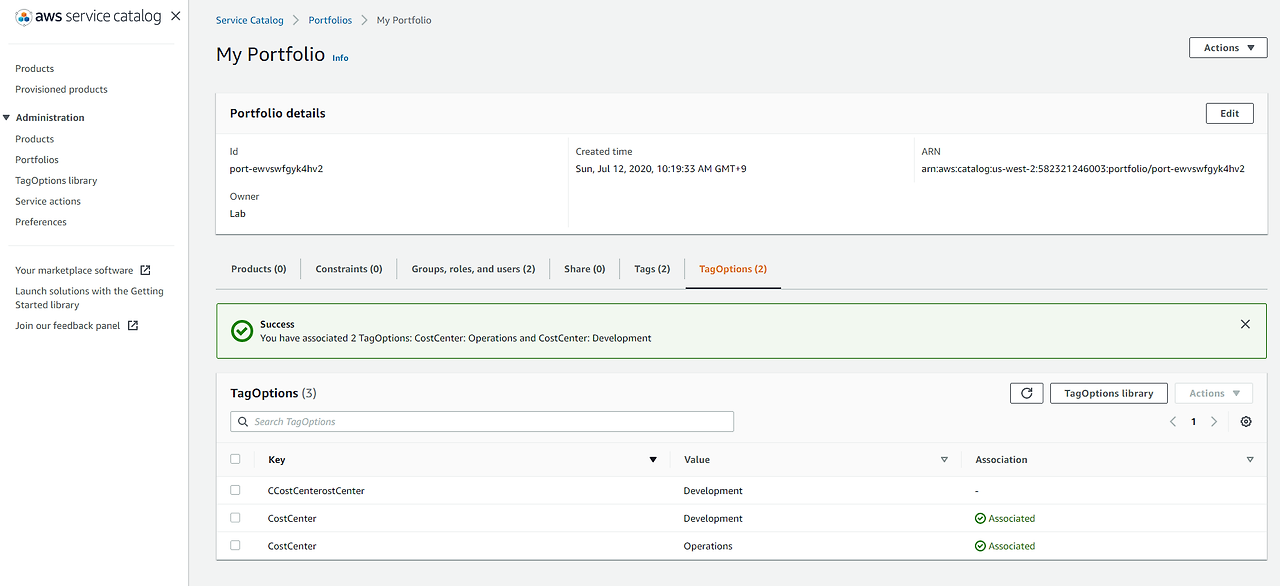Switch to the Tags (2) tab
The image size is (1280, 586).
click(x=652, y=269)
